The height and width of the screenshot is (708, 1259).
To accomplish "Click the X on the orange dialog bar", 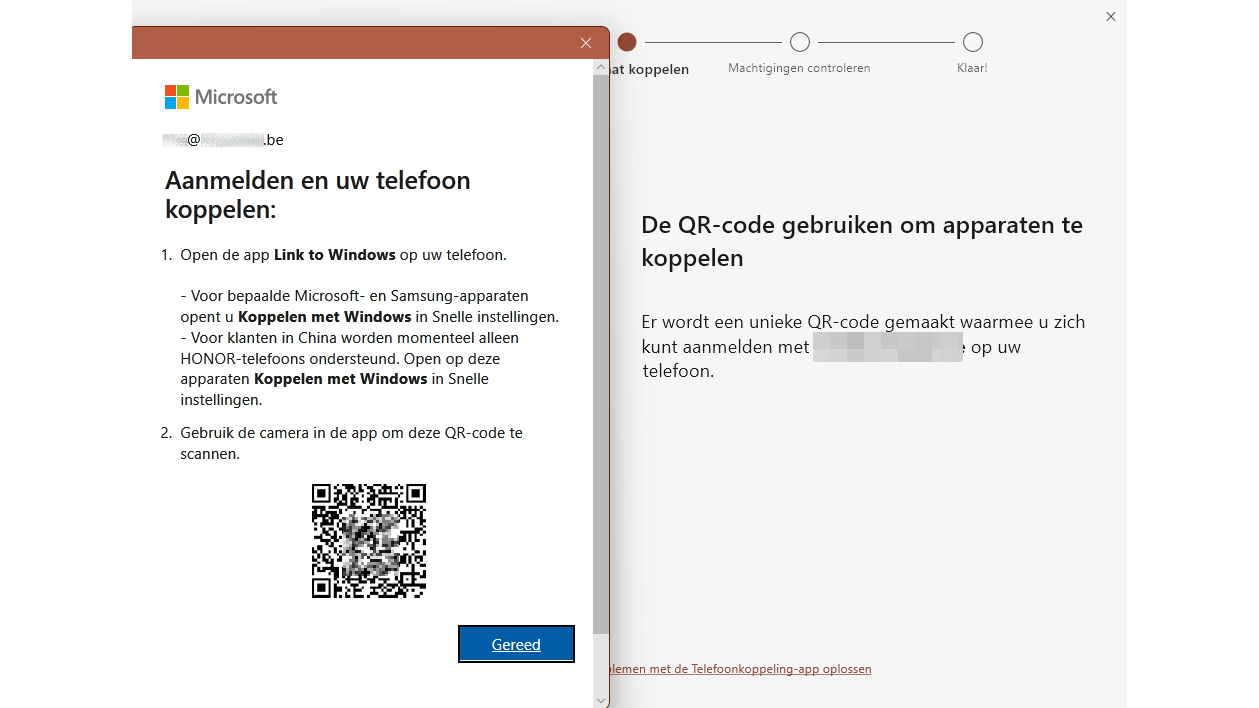I will [x=586, y=43].
